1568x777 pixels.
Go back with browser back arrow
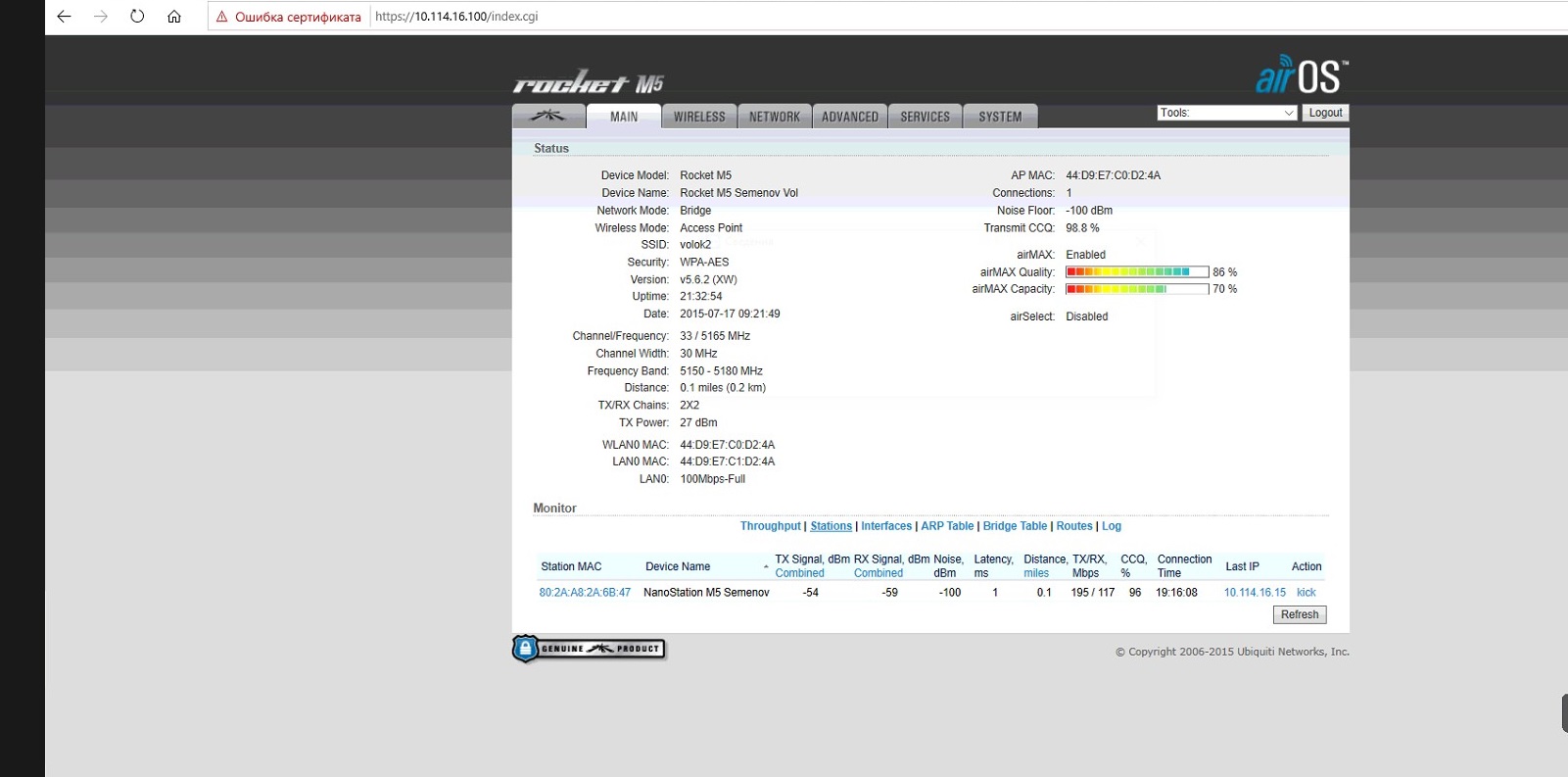coord(65,17)
